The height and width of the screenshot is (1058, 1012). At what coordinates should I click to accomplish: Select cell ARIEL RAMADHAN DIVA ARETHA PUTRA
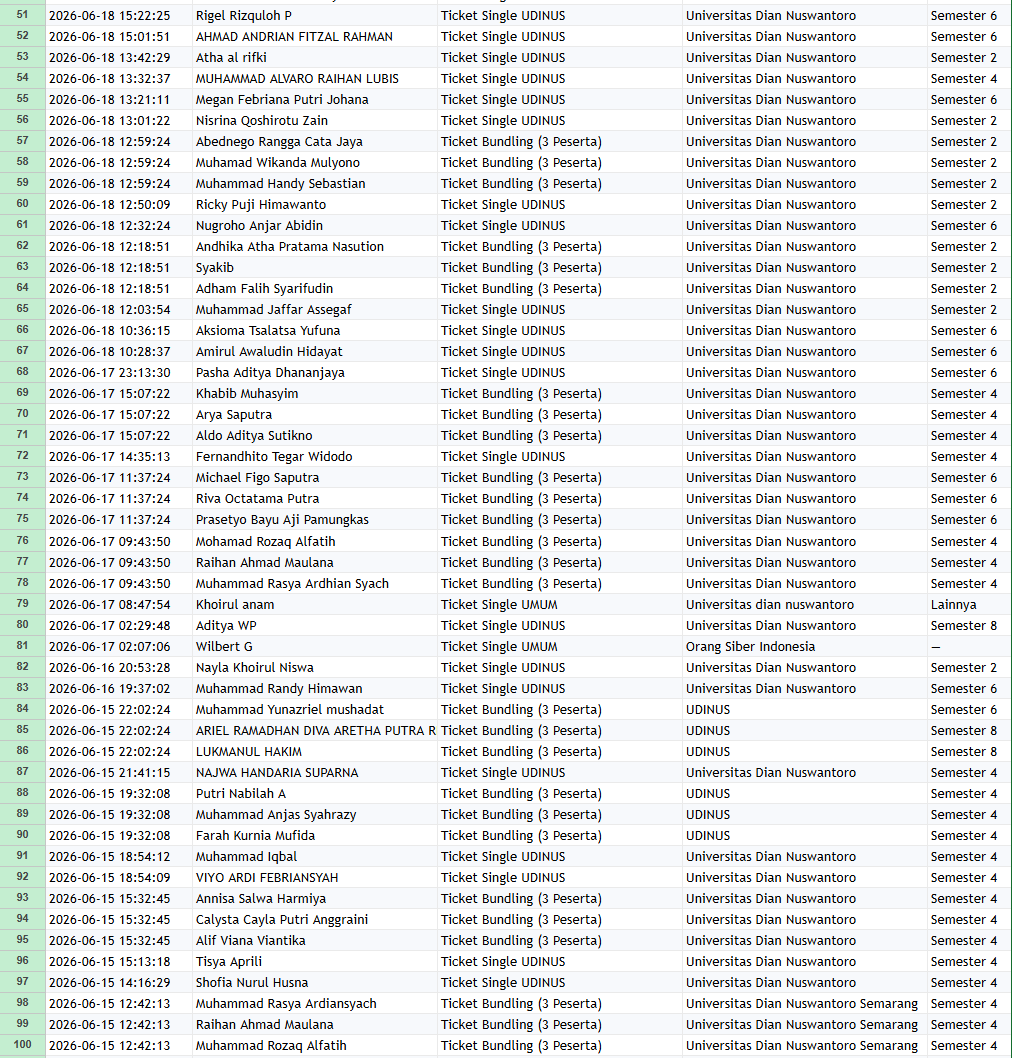[314, 730]
